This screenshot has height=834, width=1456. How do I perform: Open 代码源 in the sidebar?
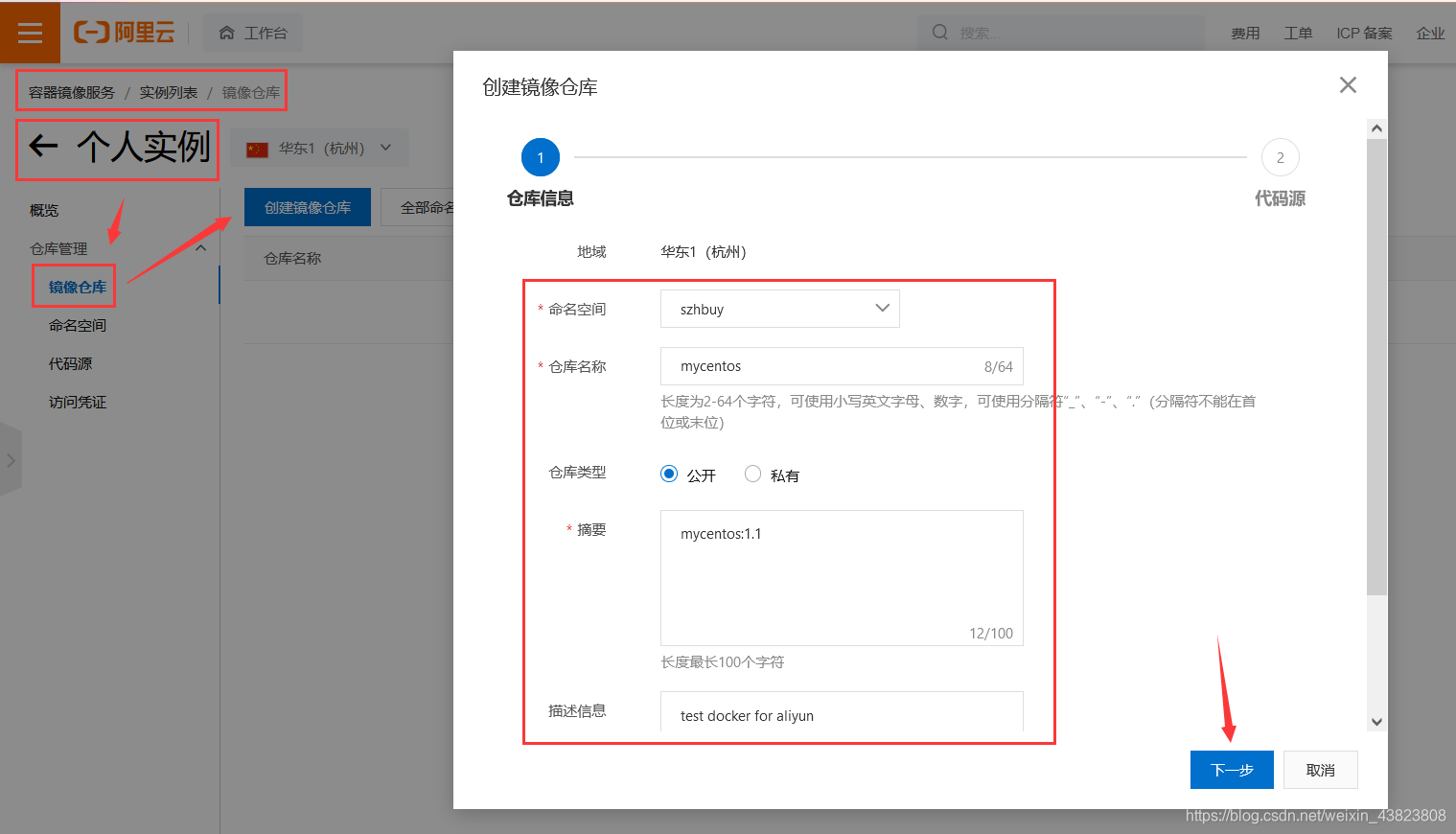71,363
